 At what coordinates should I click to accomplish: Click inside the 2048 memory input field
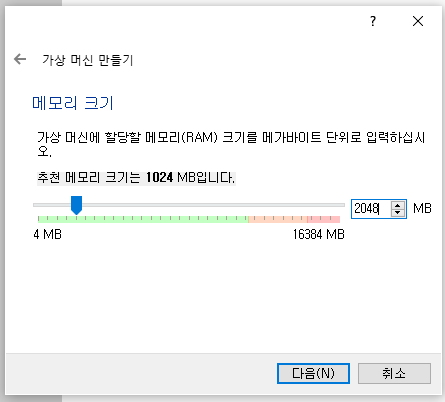tap(371, 209)
